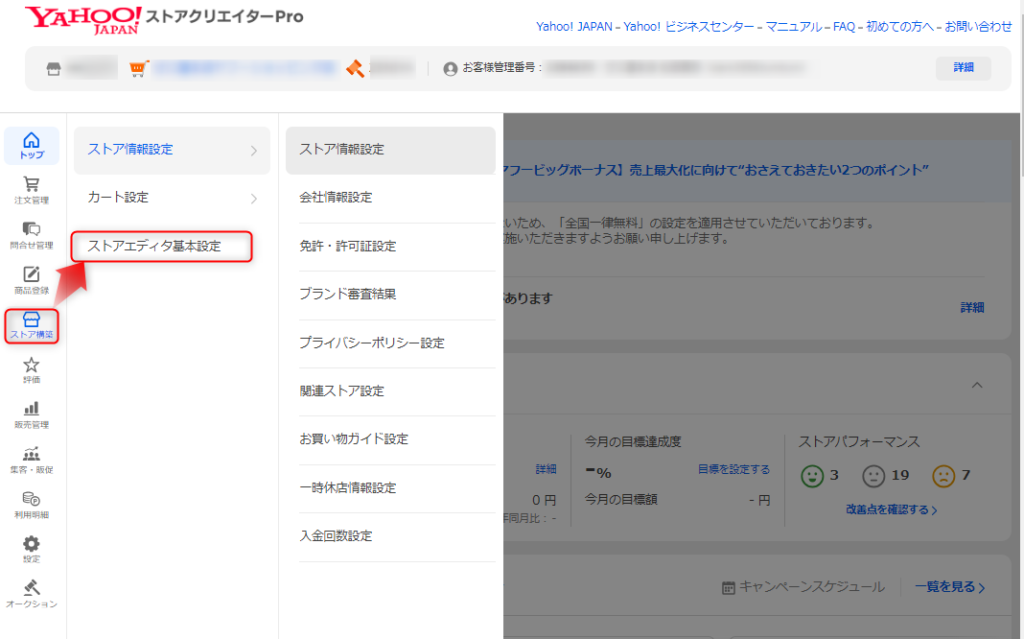Open the FAQ link
Image resolution: width=1024 pixels, height=639 pixels.
click(x=844, y=27)
